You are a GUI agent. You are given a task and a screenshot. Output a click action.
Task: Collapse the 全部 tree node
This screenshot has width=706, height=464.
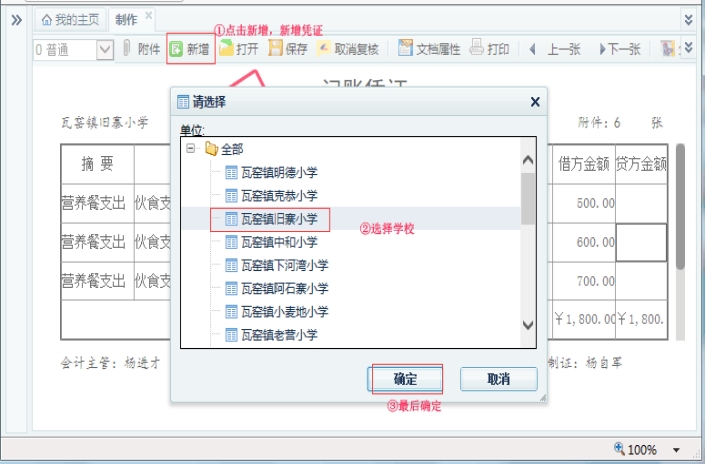click(190, 148)
